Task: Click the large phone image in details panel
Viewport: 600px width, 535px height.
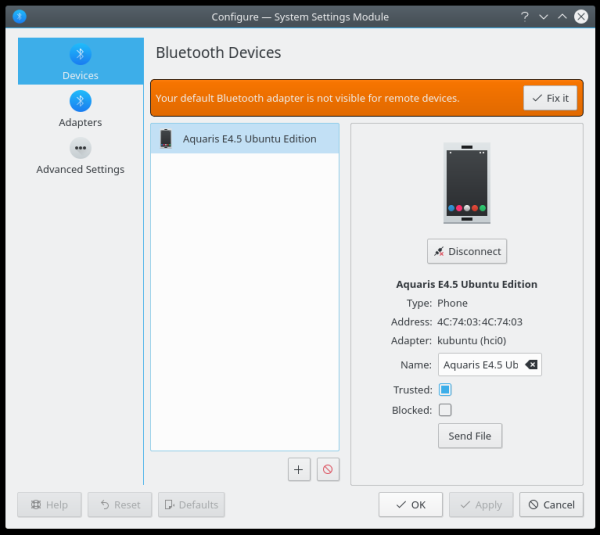Action: point(467,183)
